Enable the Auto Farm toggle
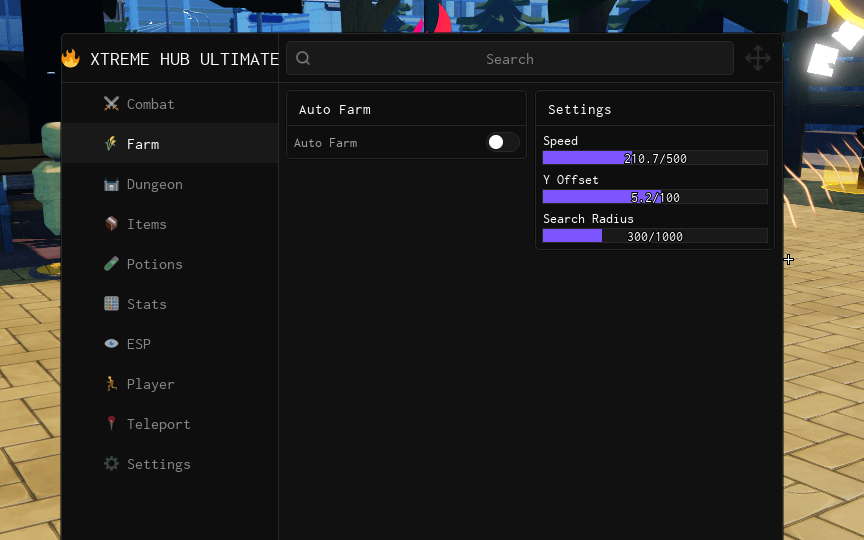864x540 pixels. [x=503, y=142]
